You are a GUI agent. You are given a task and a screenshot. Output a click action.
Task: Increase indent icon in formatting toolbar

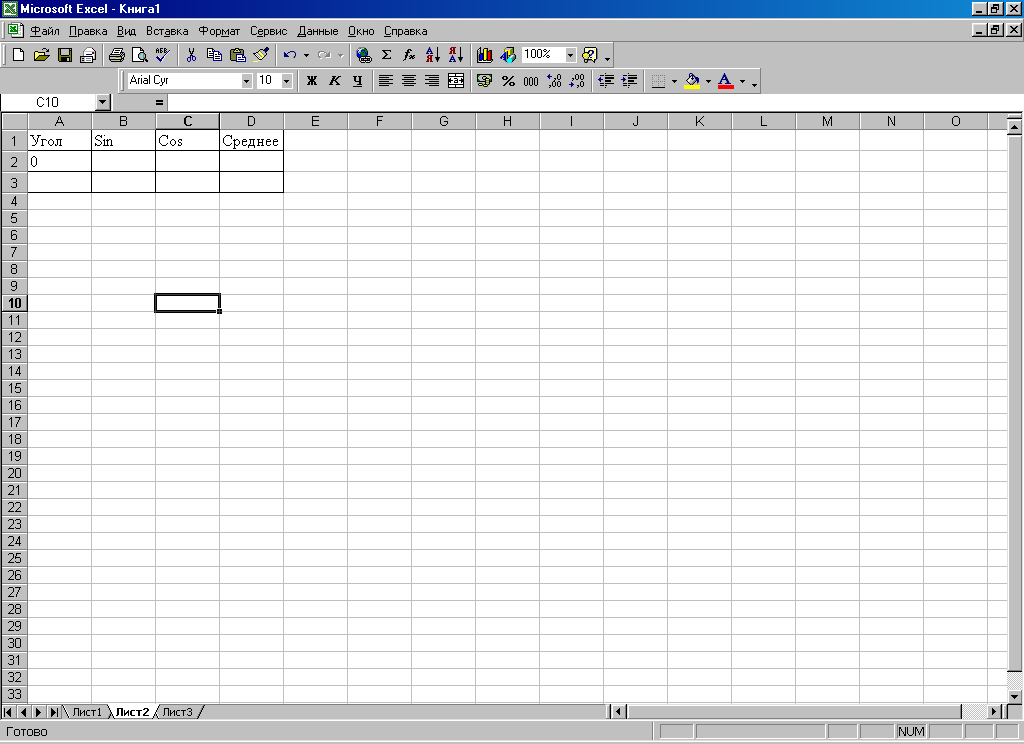[630, 81]
